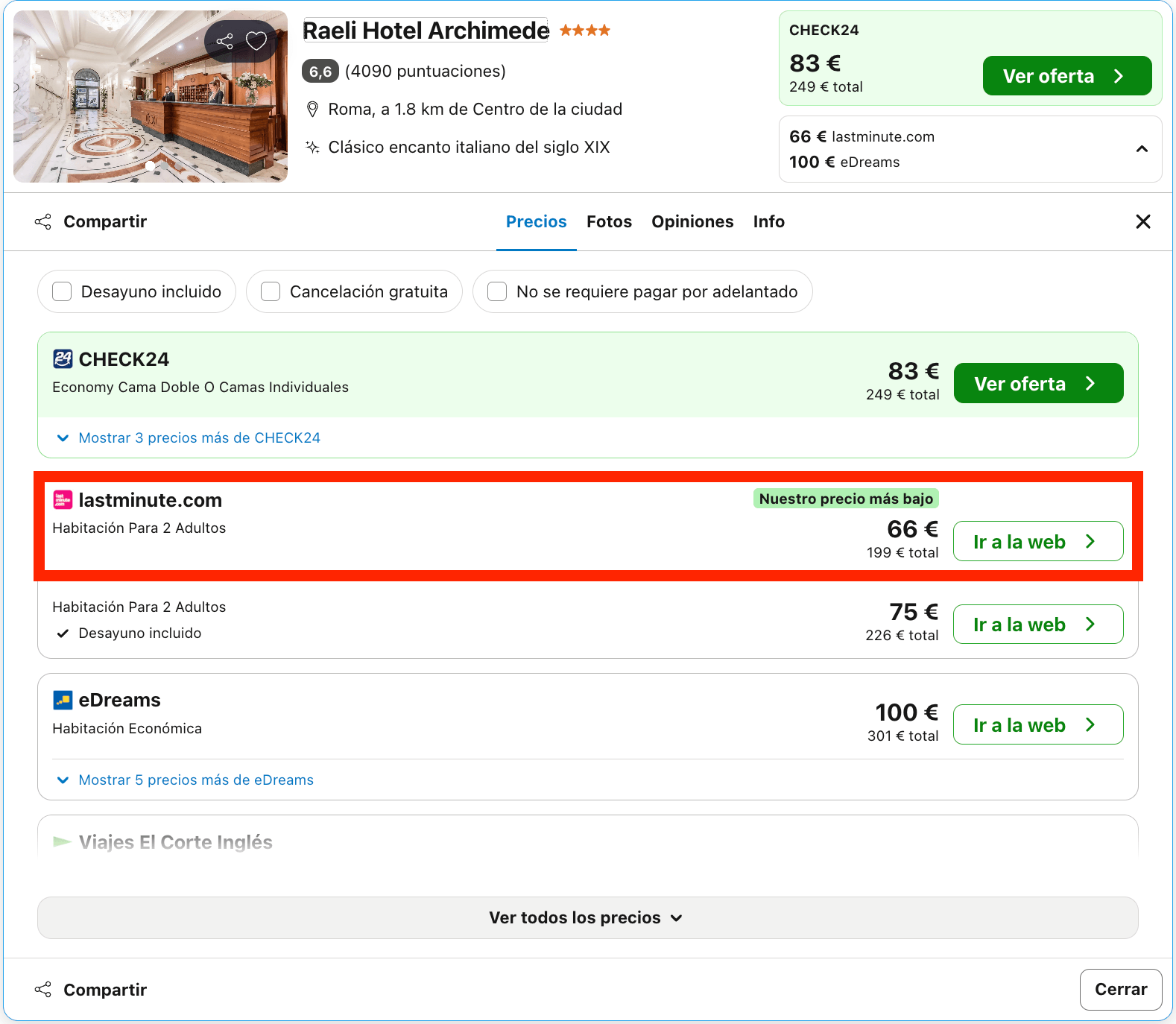Click the share icon on hotel photo
This screenshot has height=1024, width=1176.
tap(224, 41)
